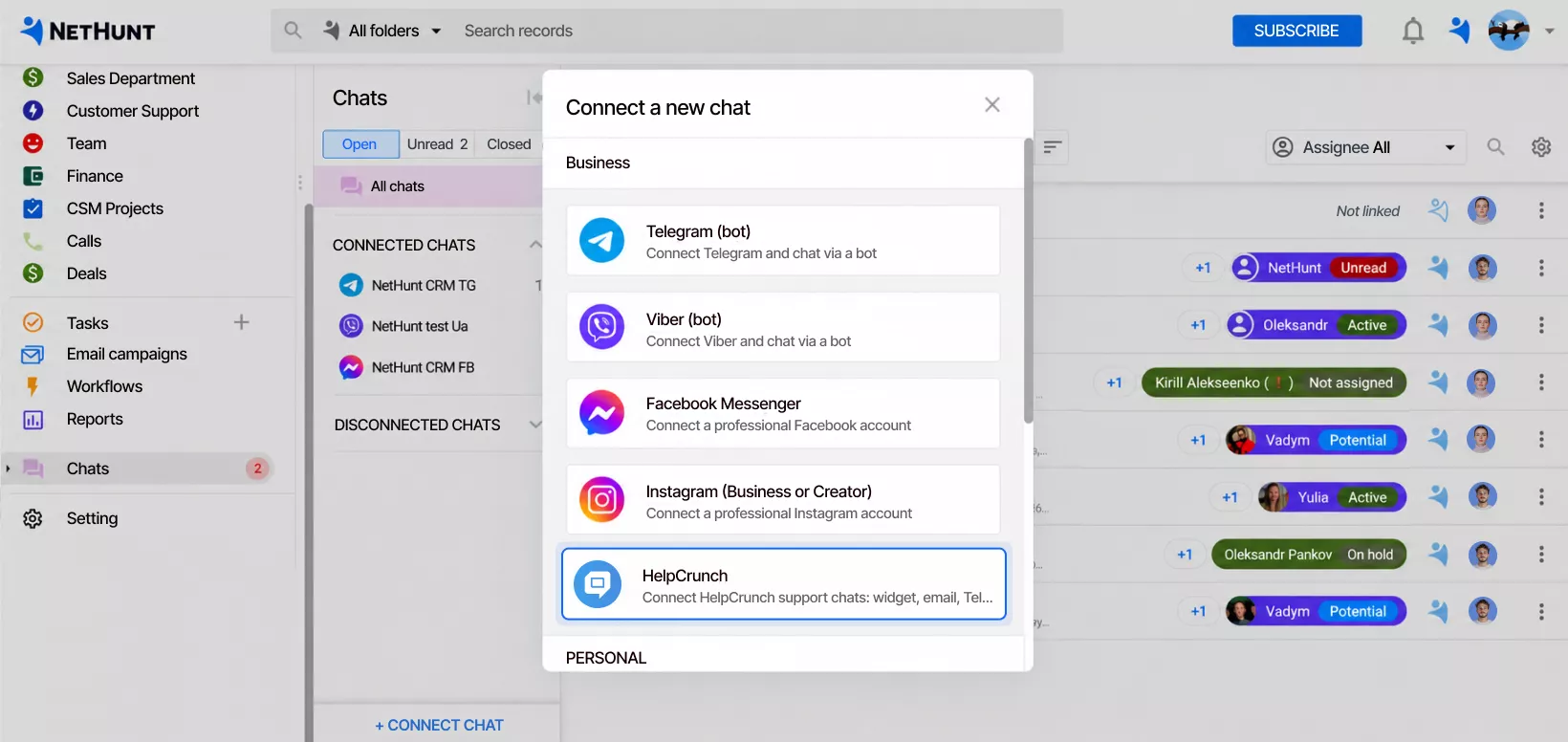Open the filter sort icon
The height and width of the screenshot is (742, 1568).
pyautogui.click(x=1052, y=147)
